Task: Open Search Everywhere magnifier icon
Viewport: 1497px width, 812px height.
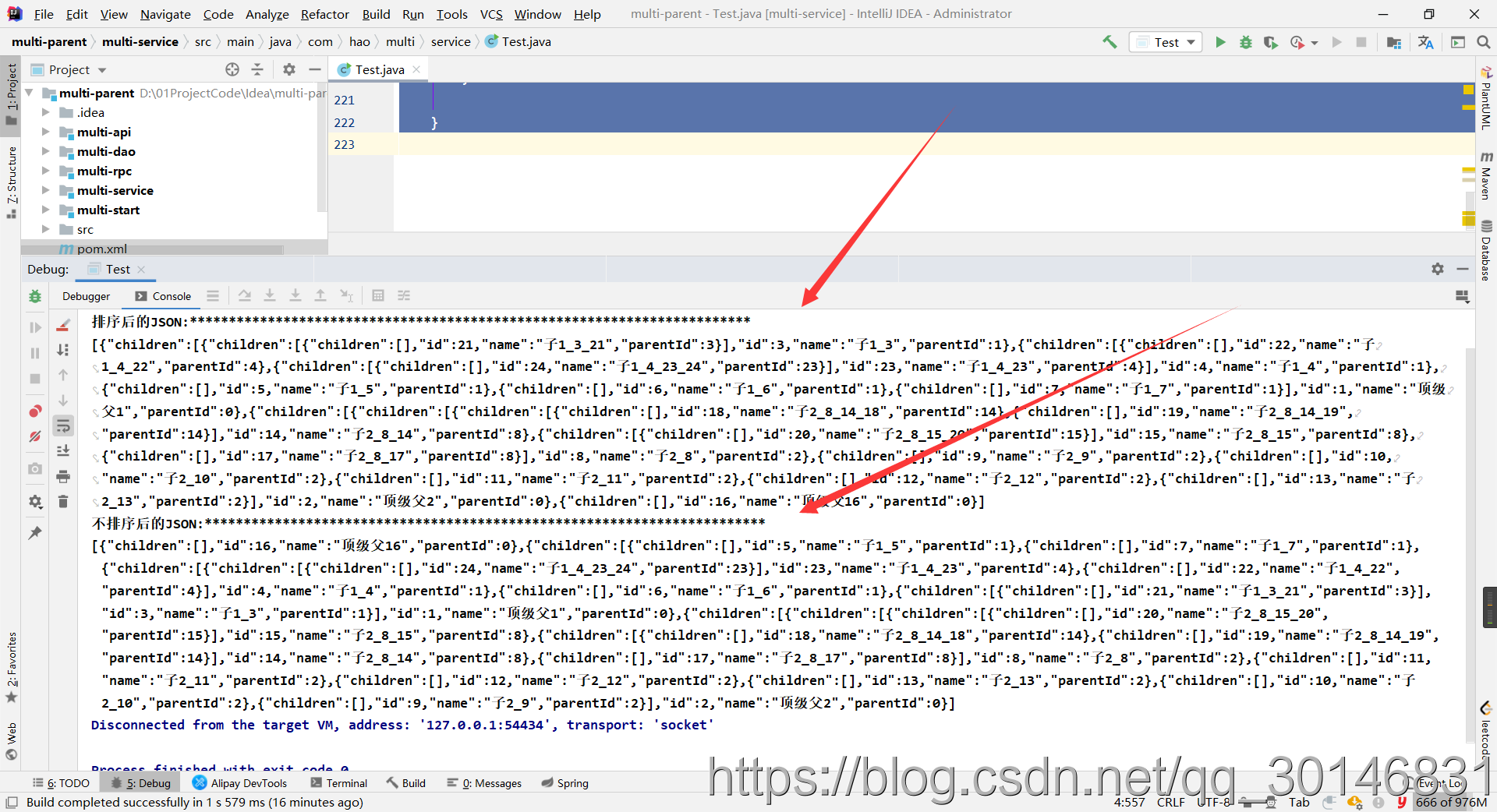Action: (1483, 42)
